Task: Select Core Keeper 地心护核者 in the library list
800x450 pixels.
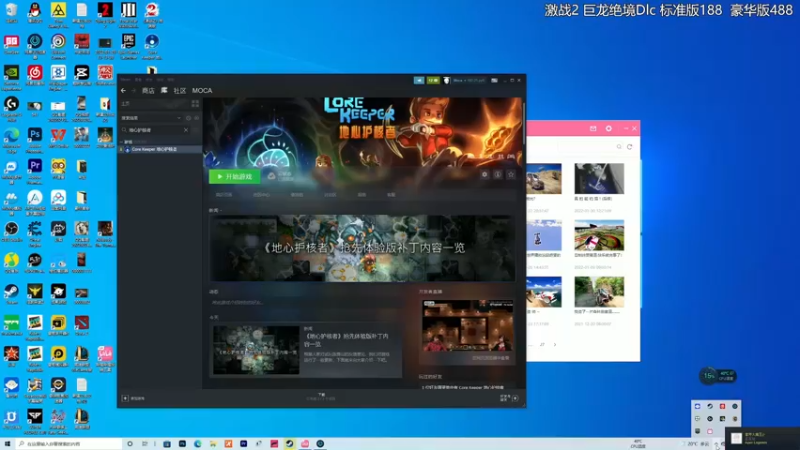Action: click(x=160, y=149)
